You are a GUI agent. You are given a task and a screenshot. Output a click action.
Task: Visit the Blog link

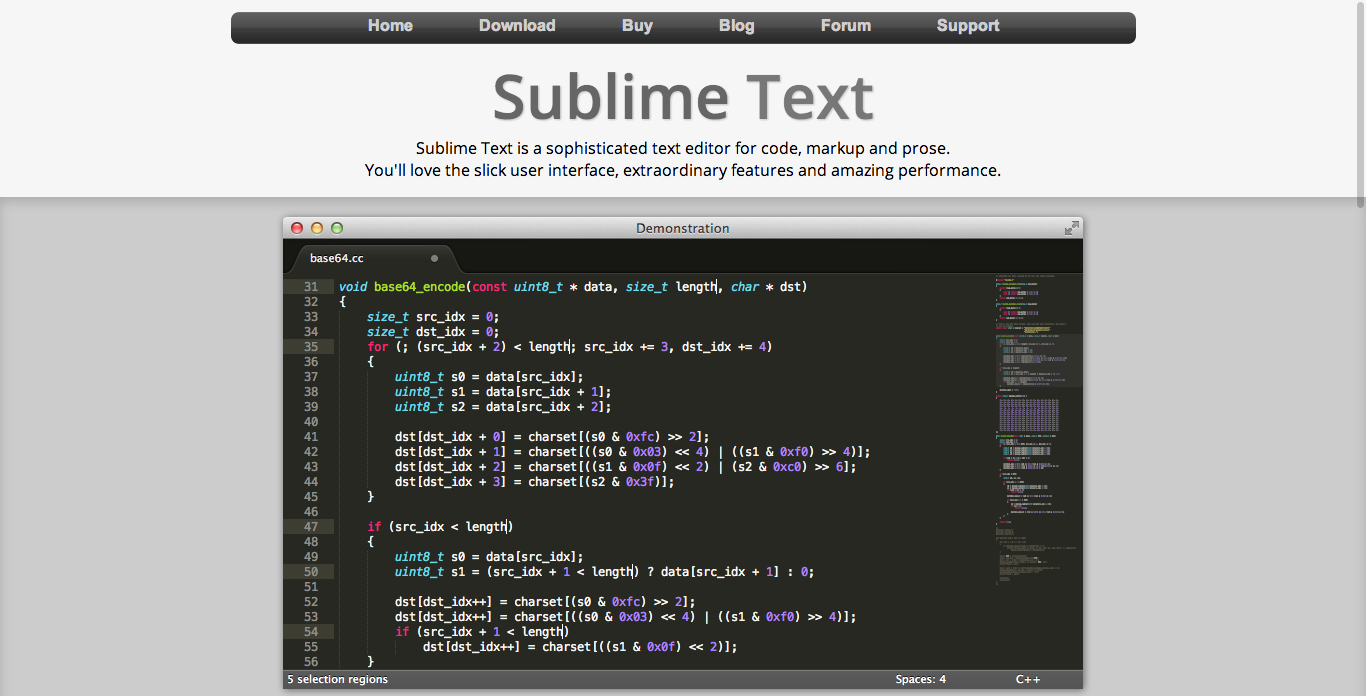(736, 26)
